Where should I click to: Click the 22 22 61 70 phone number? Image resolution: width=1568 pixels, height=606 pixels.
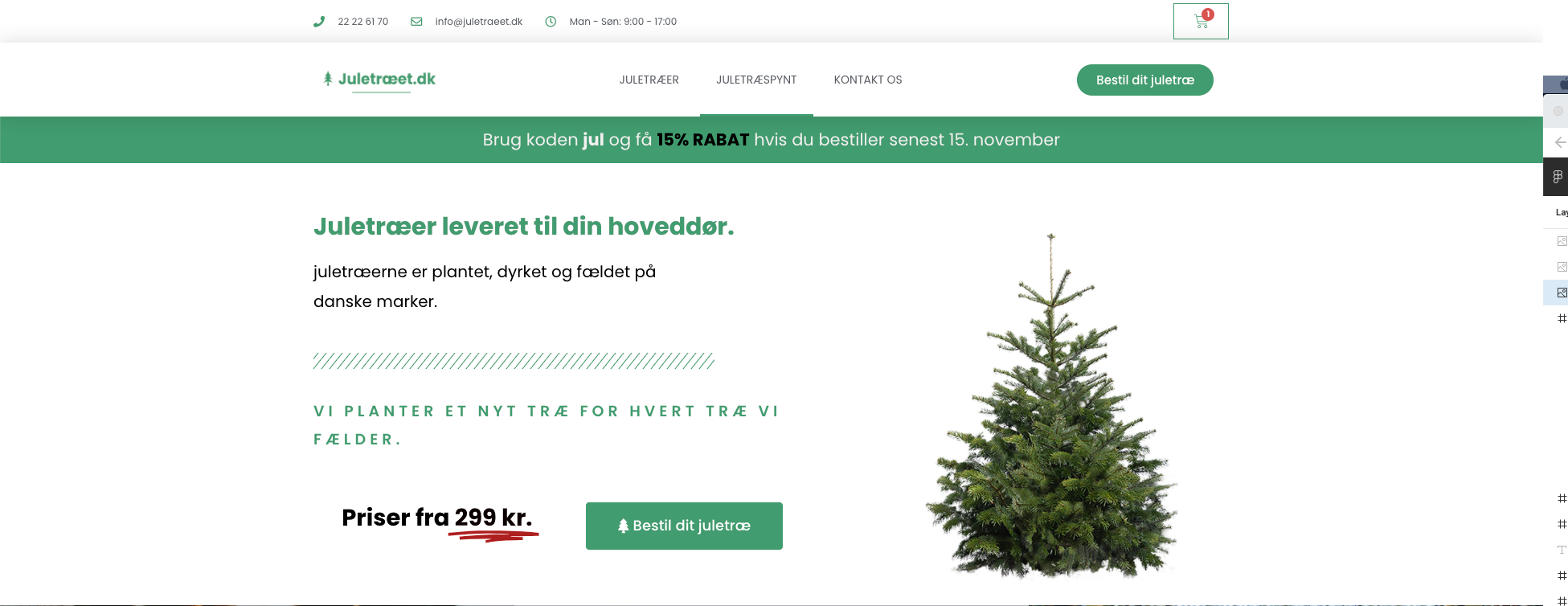pos(363,22)
